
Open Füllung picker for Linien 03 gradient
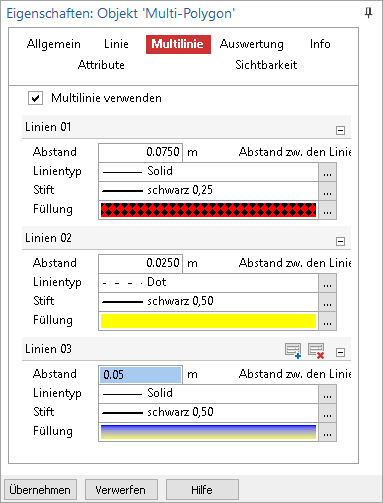(x=327, y=432)
